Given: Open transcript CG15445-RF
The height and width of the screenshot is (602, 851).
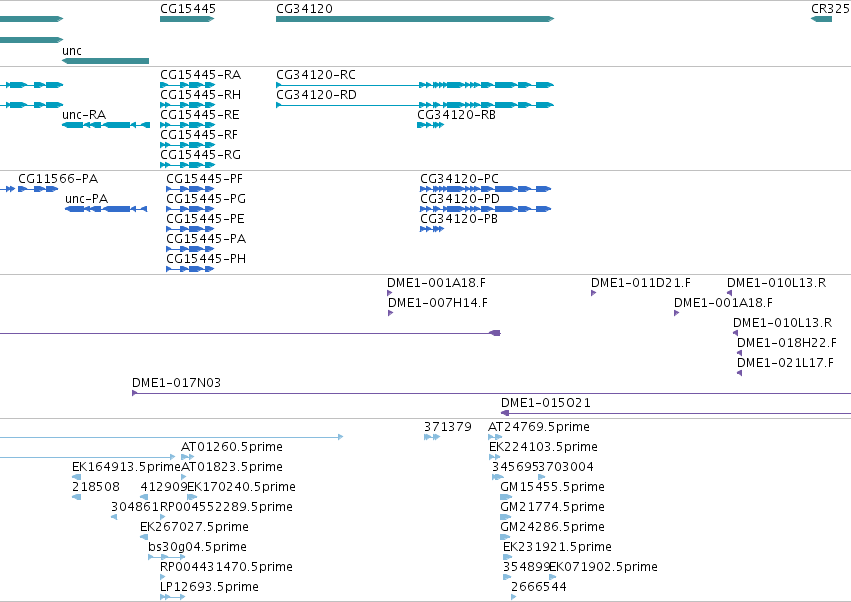Looking at the screenshot, I should (x=199, y=135).
